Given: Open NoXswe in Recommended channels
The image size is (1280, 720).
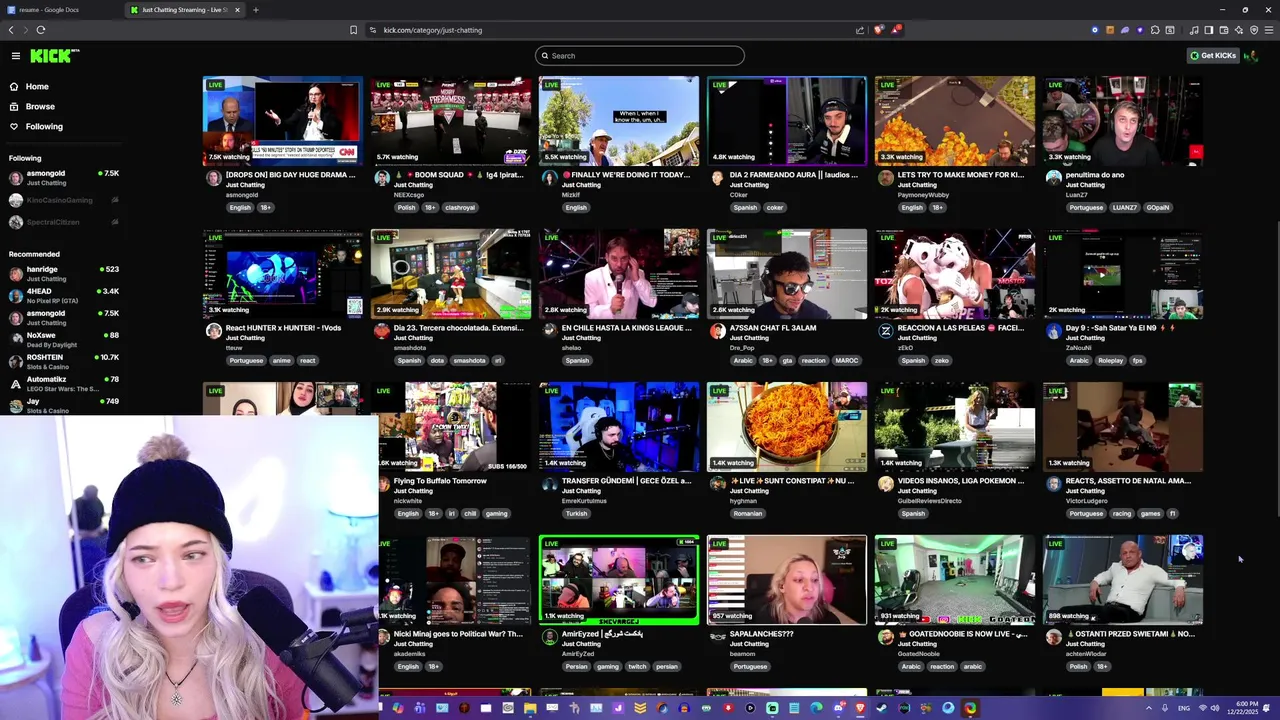Looking at the screenshot, I should 64,340.
